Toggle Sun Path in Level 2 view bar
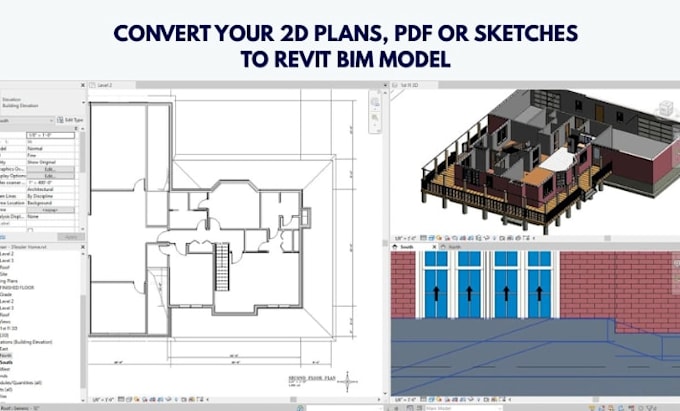 pos(137,399)
